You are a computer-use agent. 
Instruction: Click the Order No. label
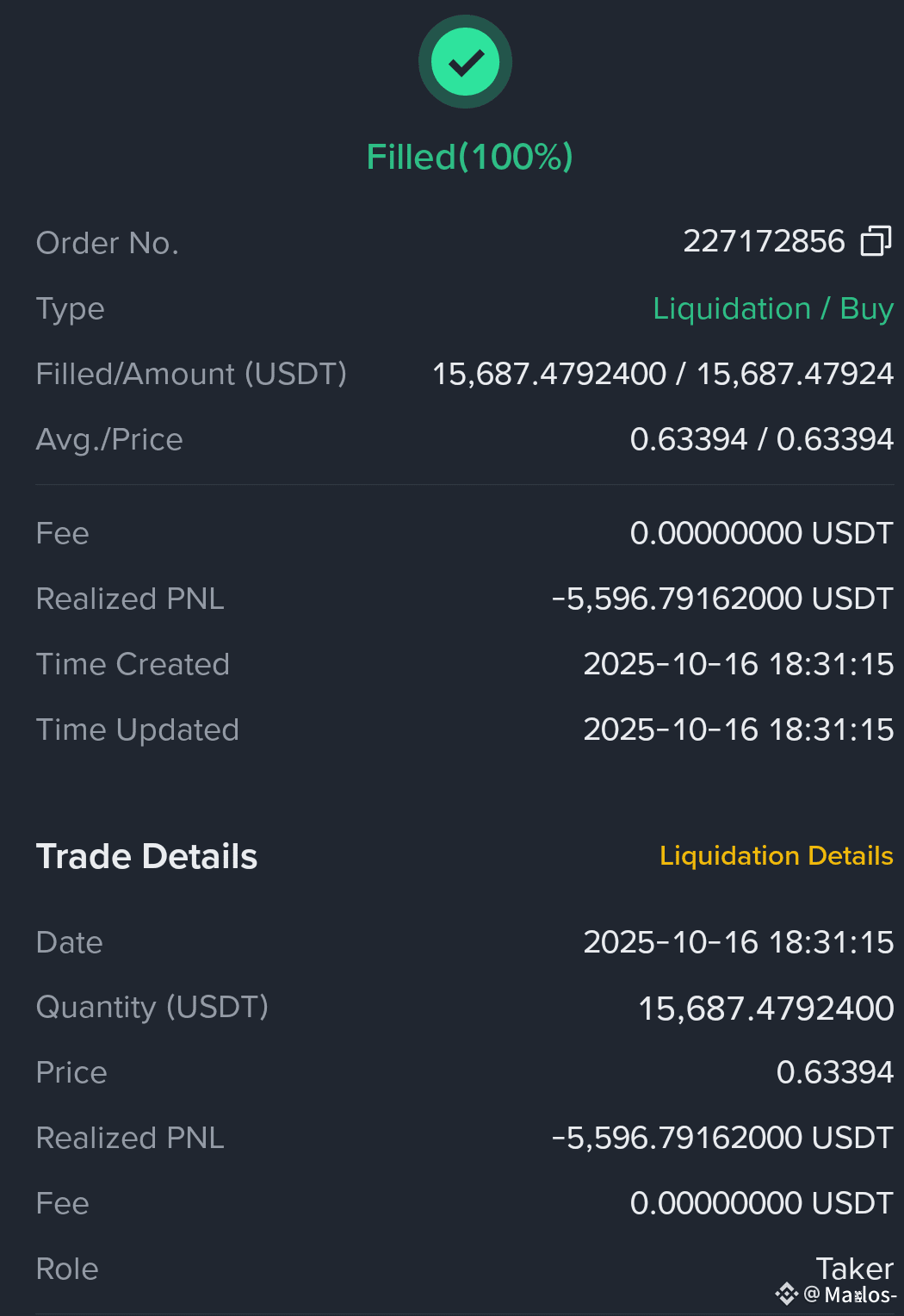tap(108, 243)
